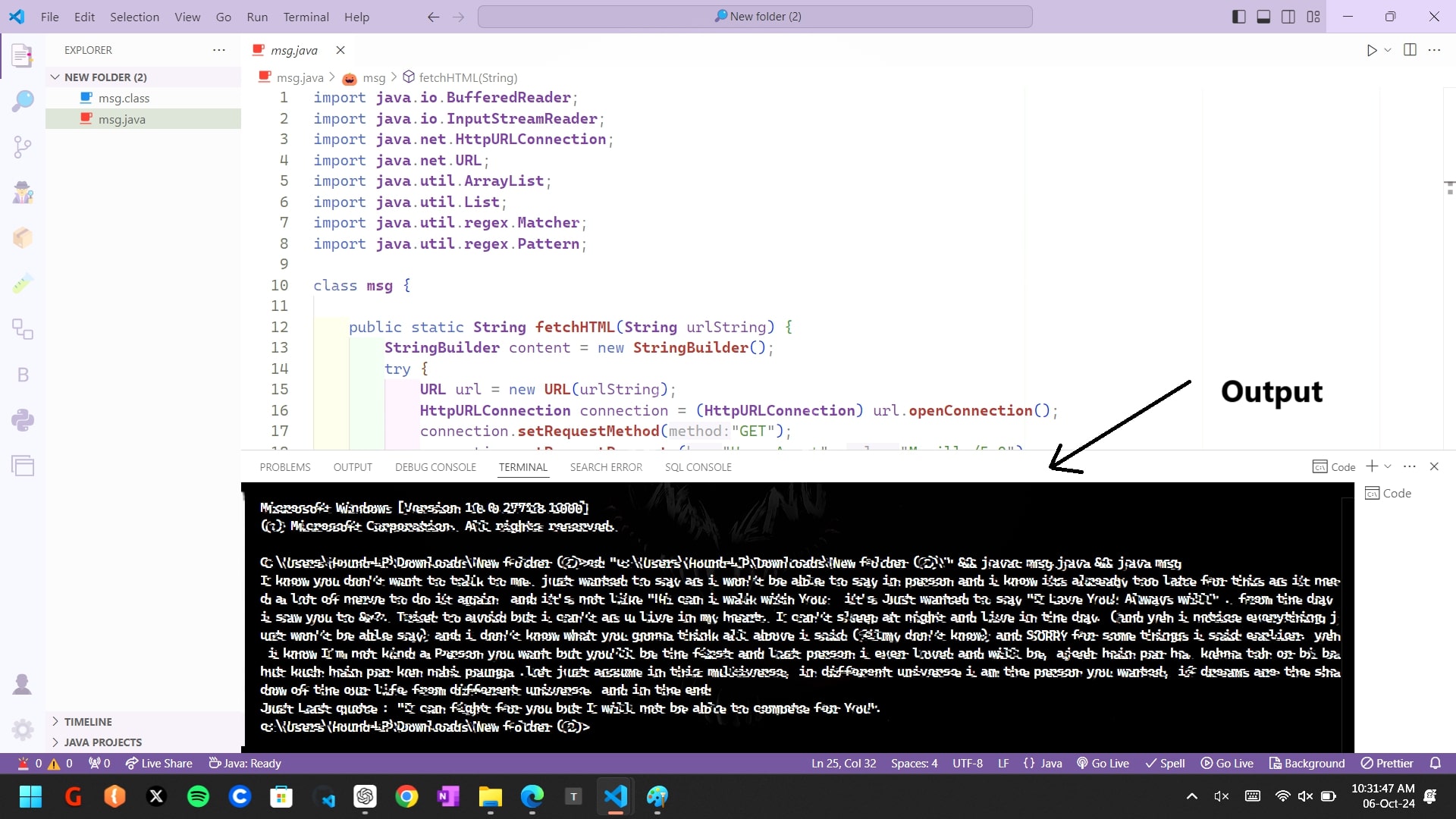Split the editor to the right

tap(1410, 50)
